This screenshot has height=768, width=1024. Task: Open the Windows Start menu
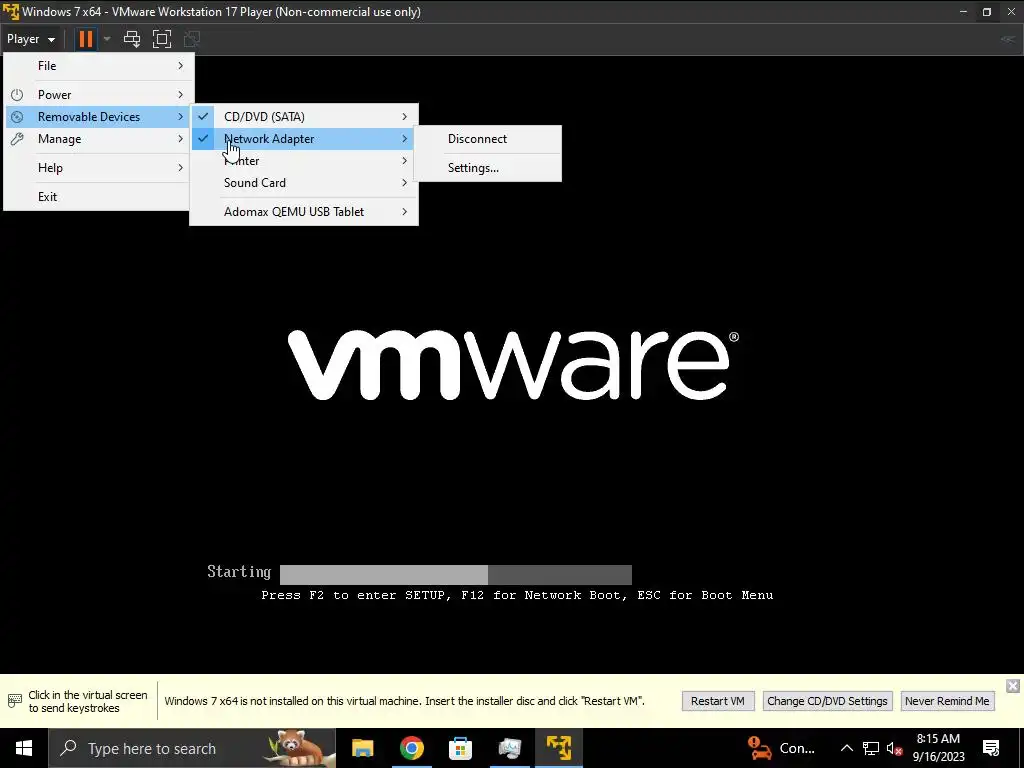click(24, 748)
